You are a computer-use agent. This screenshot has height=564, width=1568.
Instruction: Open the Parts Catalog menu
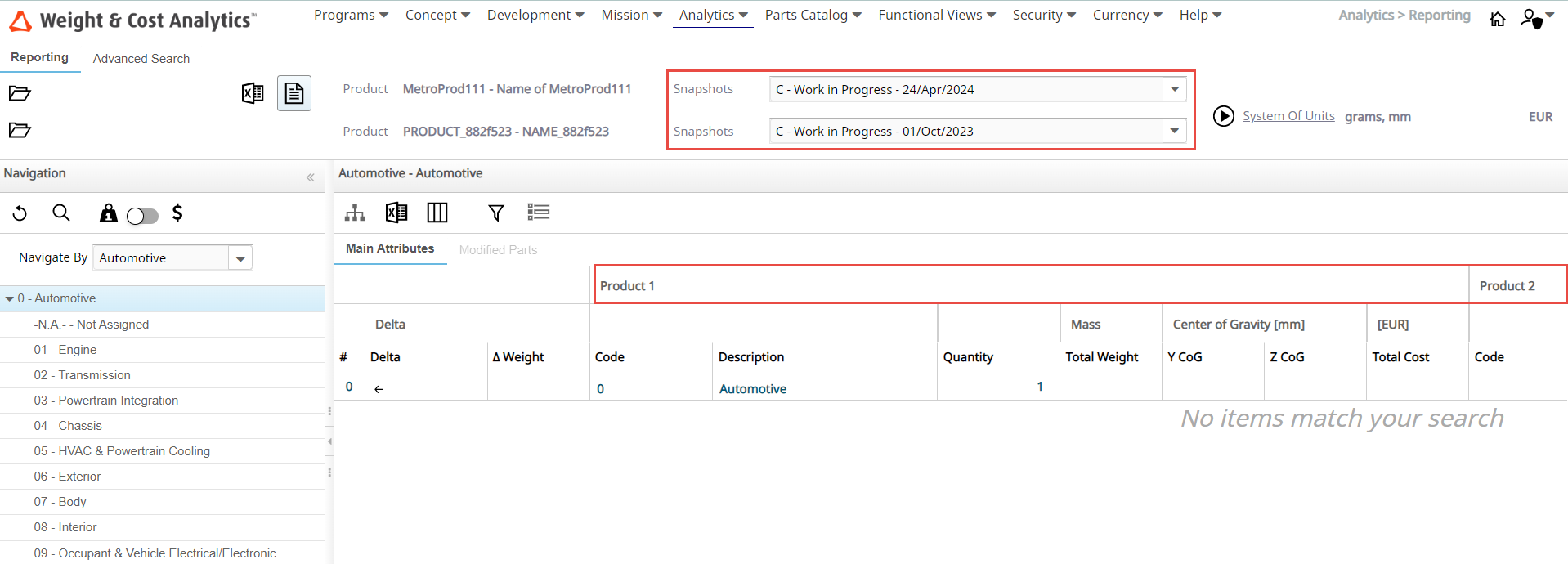(x=813, y=15)
